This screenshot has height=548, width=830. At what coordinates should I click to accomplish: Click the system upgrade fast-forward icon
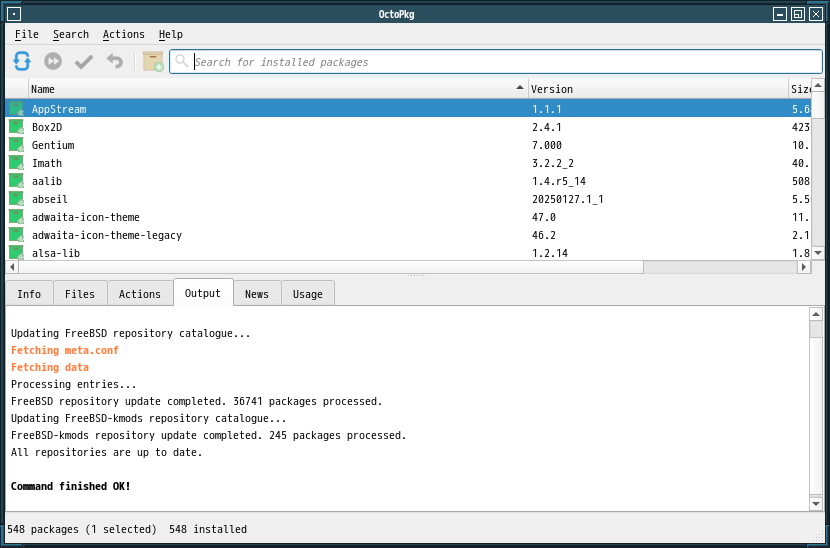click(x=53, y=61)
